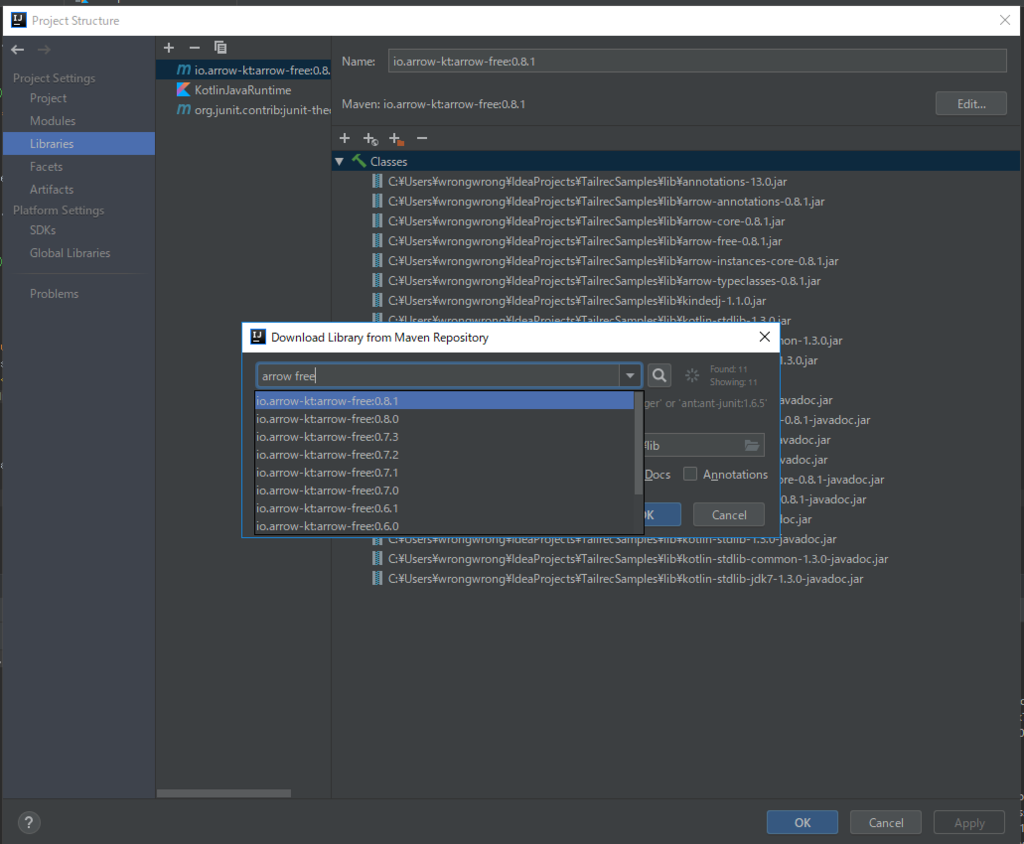The image size is (1024, 844).
Task: Select arrow-instances-core-0.8.1.jar entry
Action: tap(613, 261)
